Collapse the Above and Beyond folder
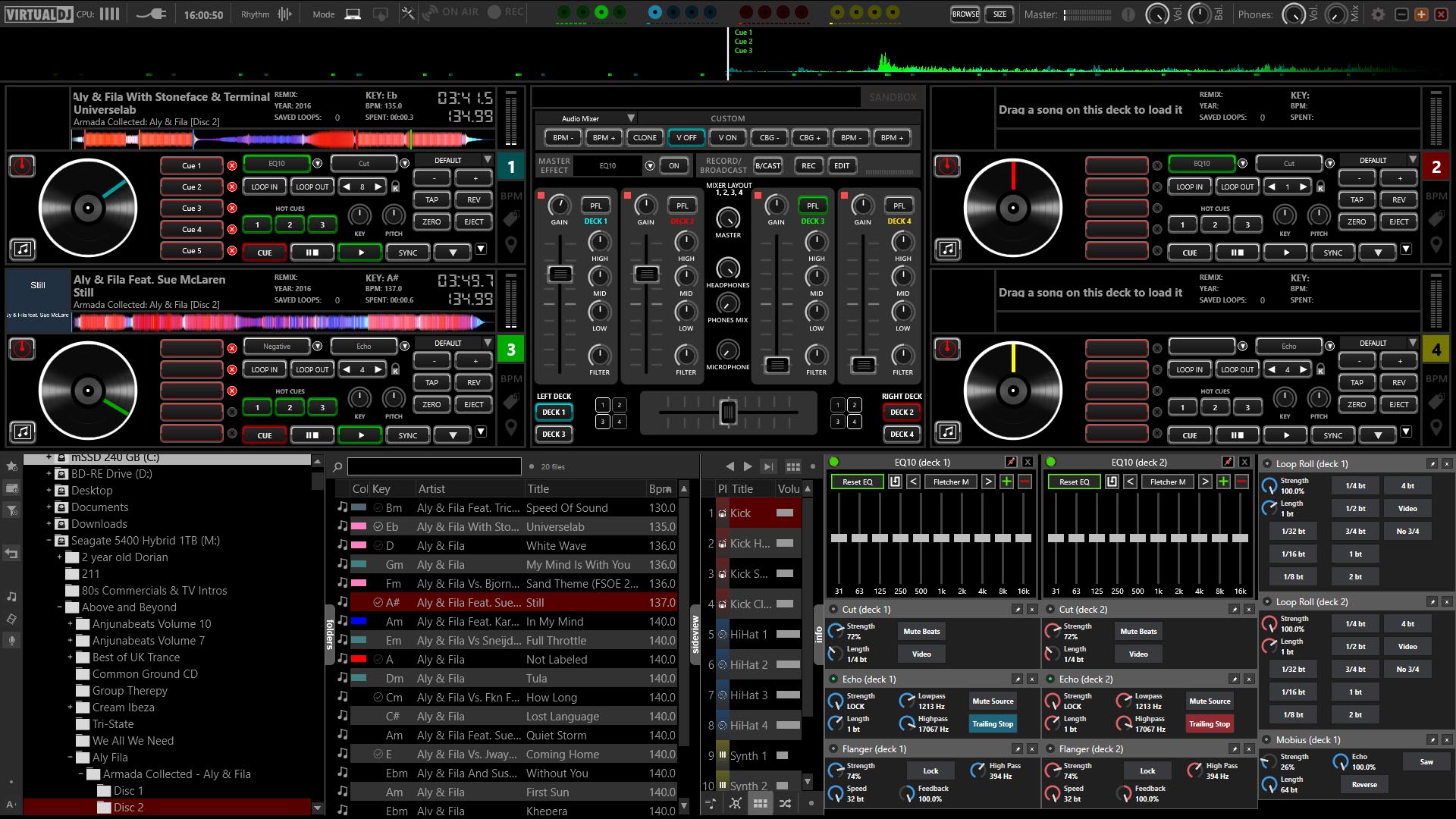Image resolution: width=1456 pixels, height=819 pixels. click(x=59, y=607)
